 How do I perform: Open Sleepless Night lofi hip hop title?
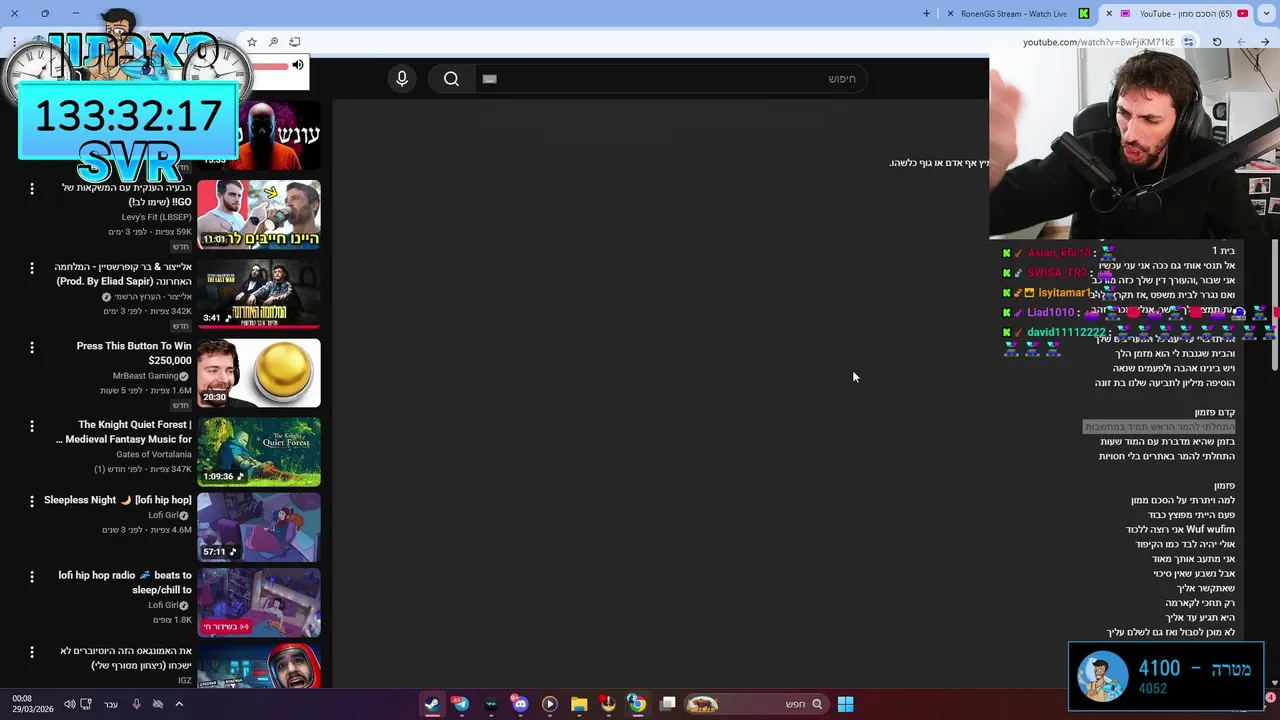118,500
